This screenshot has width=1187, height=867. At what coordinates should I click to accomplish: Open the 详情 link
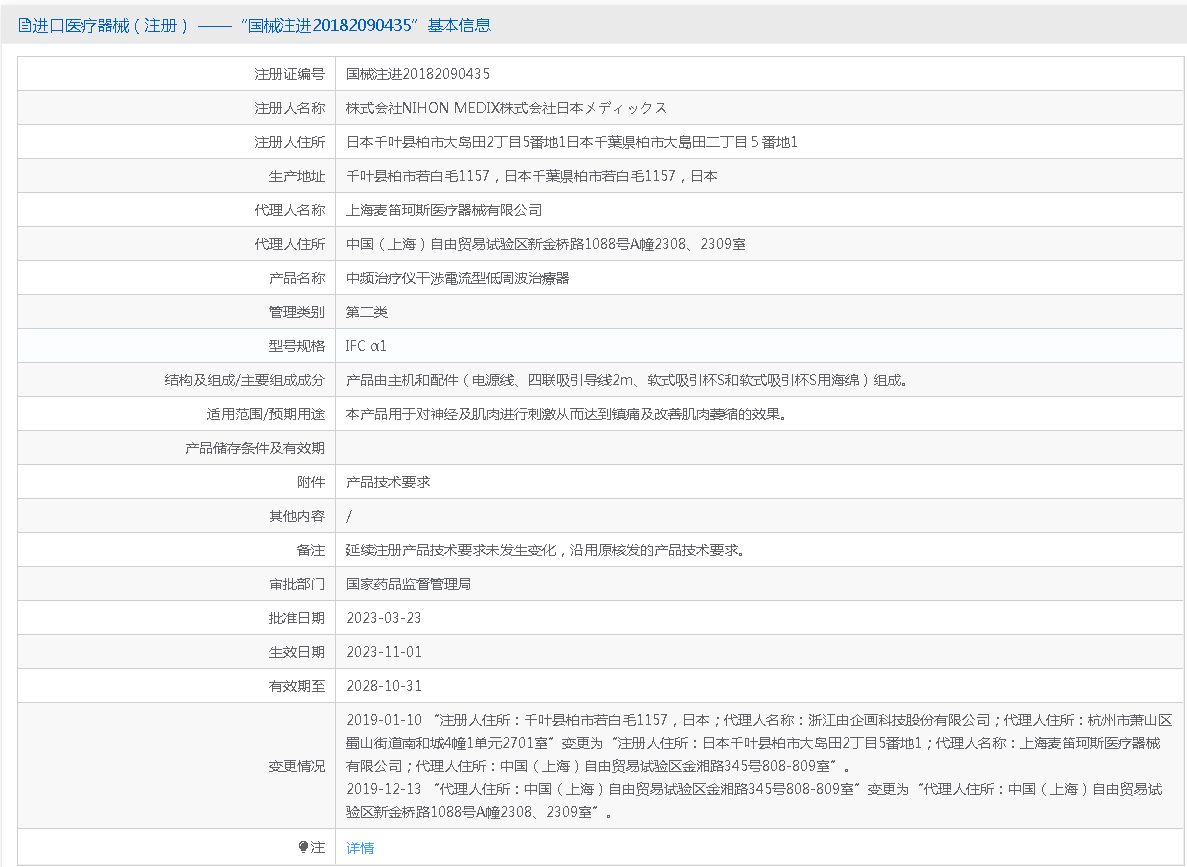[360, 848]
